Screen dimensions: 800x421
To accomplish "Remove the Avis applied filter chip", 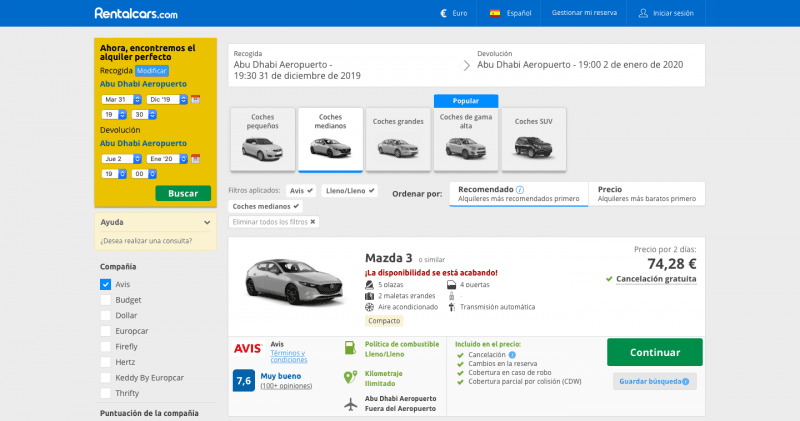I will tap(301, 191).
